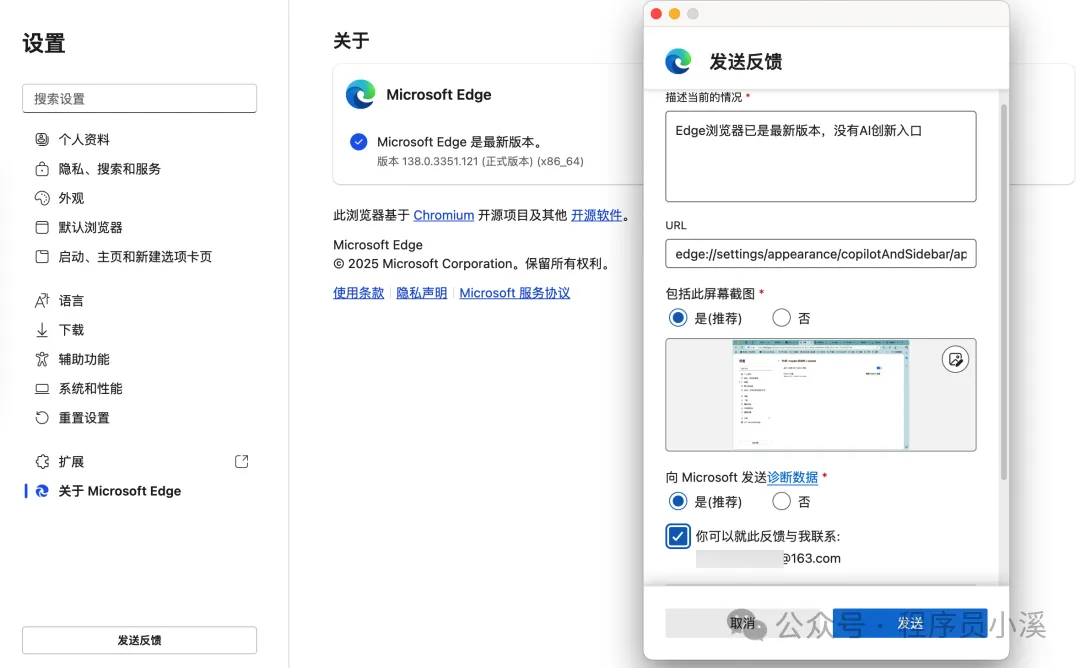Open the 开源软件 link
The width and height of the screenshot is (1080, 668).
pyautogui.click(x=596, y=215)
